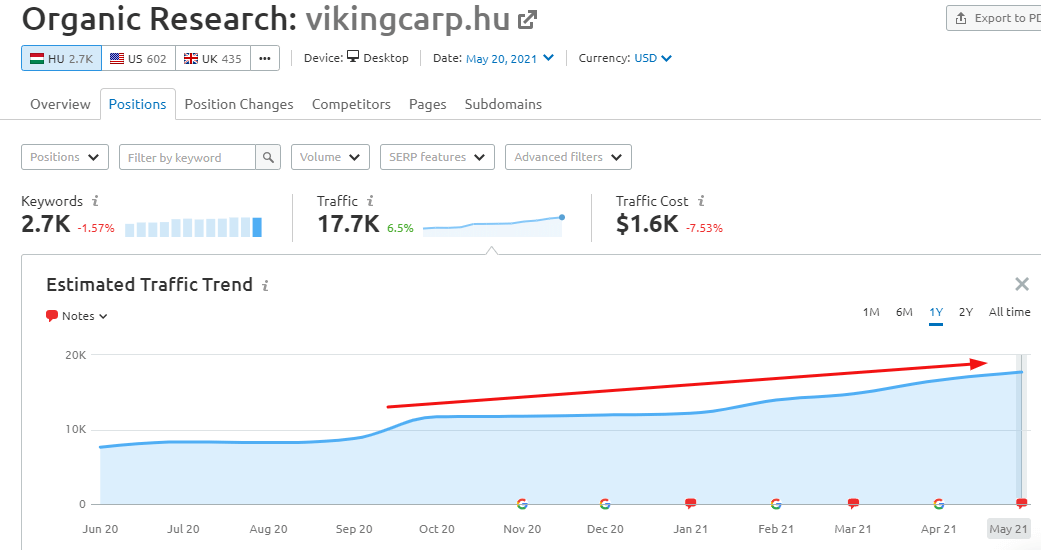Image resolution: width=1041 pixels, height=550 pixels.
Task: Open the Estimated Traffic Trend info icon
Action: click(x=265, y=286)
